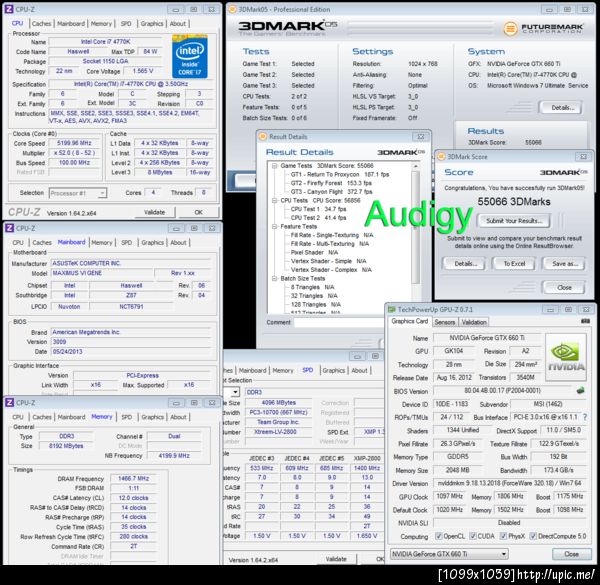The height and width of the screenshot is (585, 600).
Task: Open the GPU selection dropdown showing GTX 660 Ti
Action: [449, 554]
